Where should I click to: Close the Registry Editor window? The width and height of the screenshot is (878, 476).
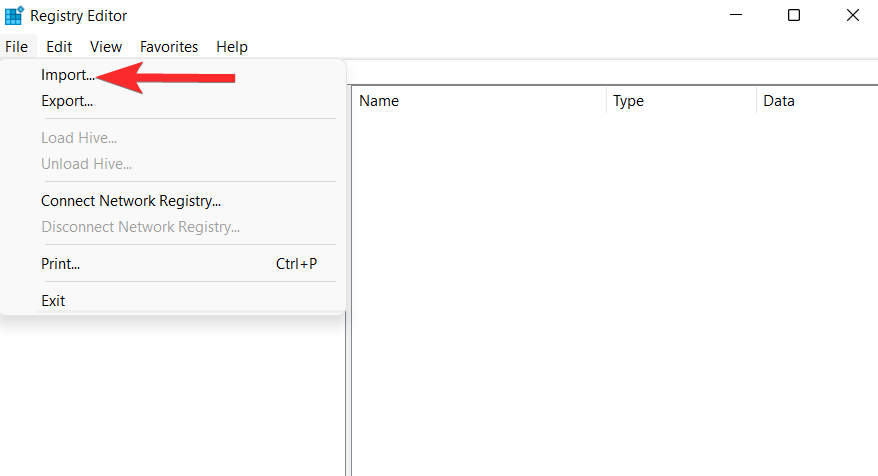(x=852, y=16)
